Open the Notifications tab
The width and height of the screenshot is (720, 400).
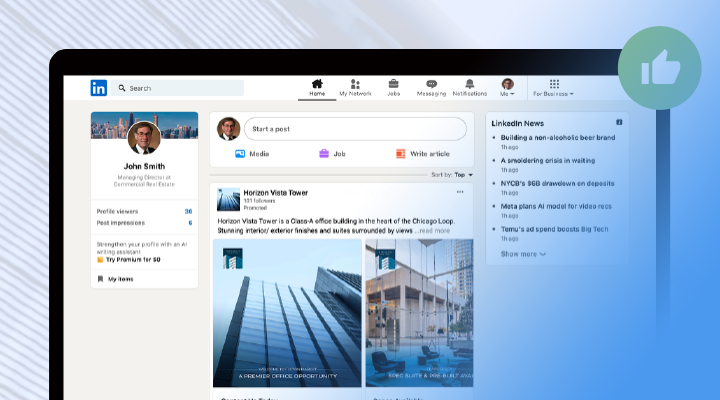[470, 88]
